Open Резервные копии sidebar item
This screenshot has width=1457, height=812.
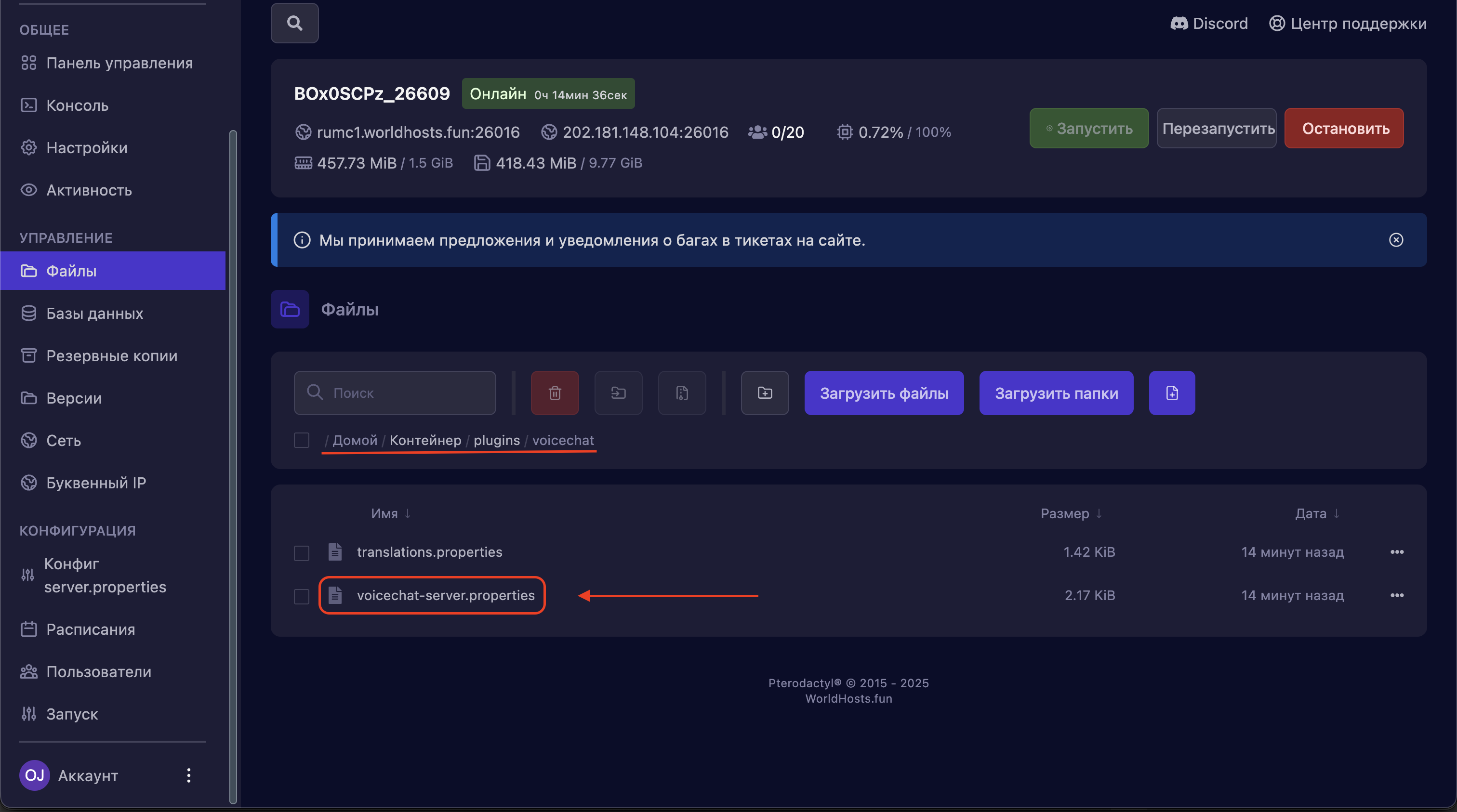pos(111,356)
